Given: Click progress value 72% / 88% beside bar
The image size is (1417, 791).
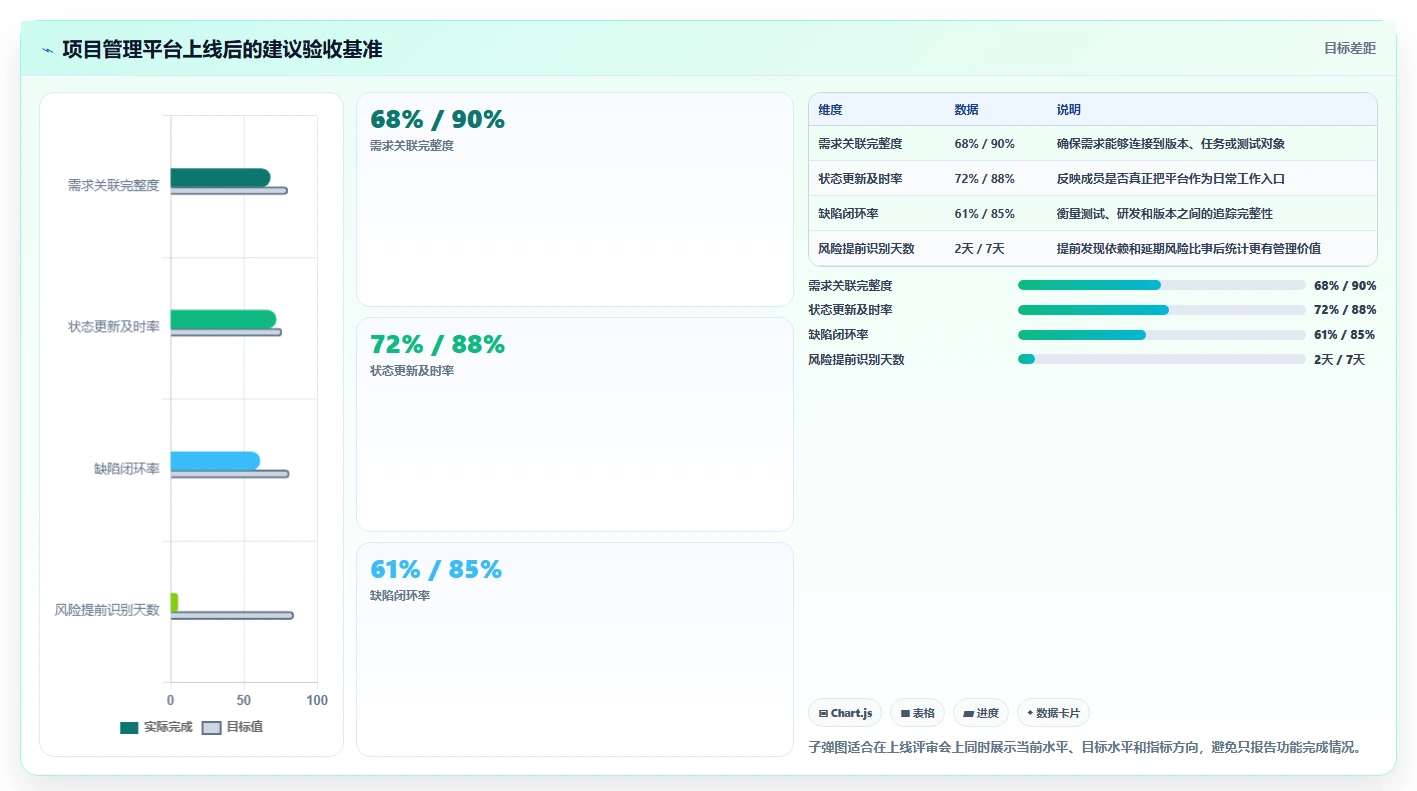Looking at the screenshot, I should click(x=1345, y=310).
